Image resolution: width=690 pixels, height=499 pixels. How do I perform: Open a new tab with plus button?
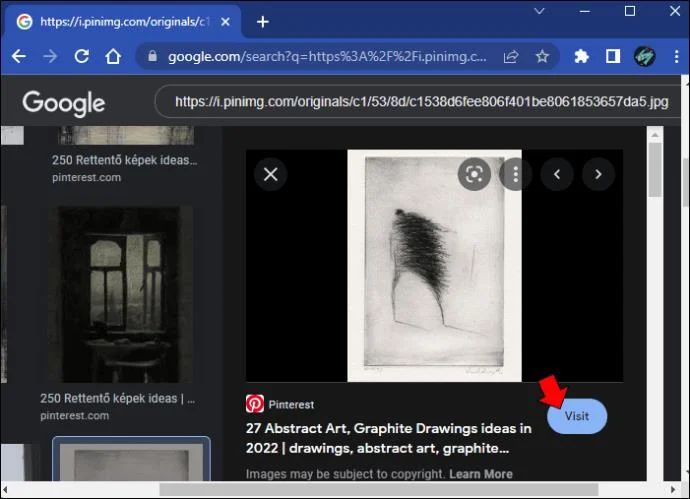point(263,22)
